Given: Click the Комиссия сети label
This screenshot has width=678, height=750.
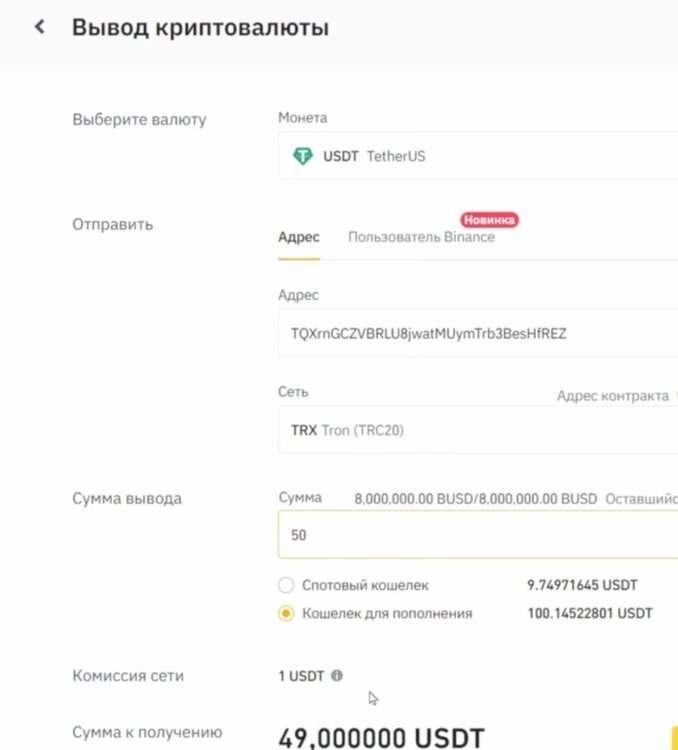Looking at the screenshot, I should coord(128,675).
